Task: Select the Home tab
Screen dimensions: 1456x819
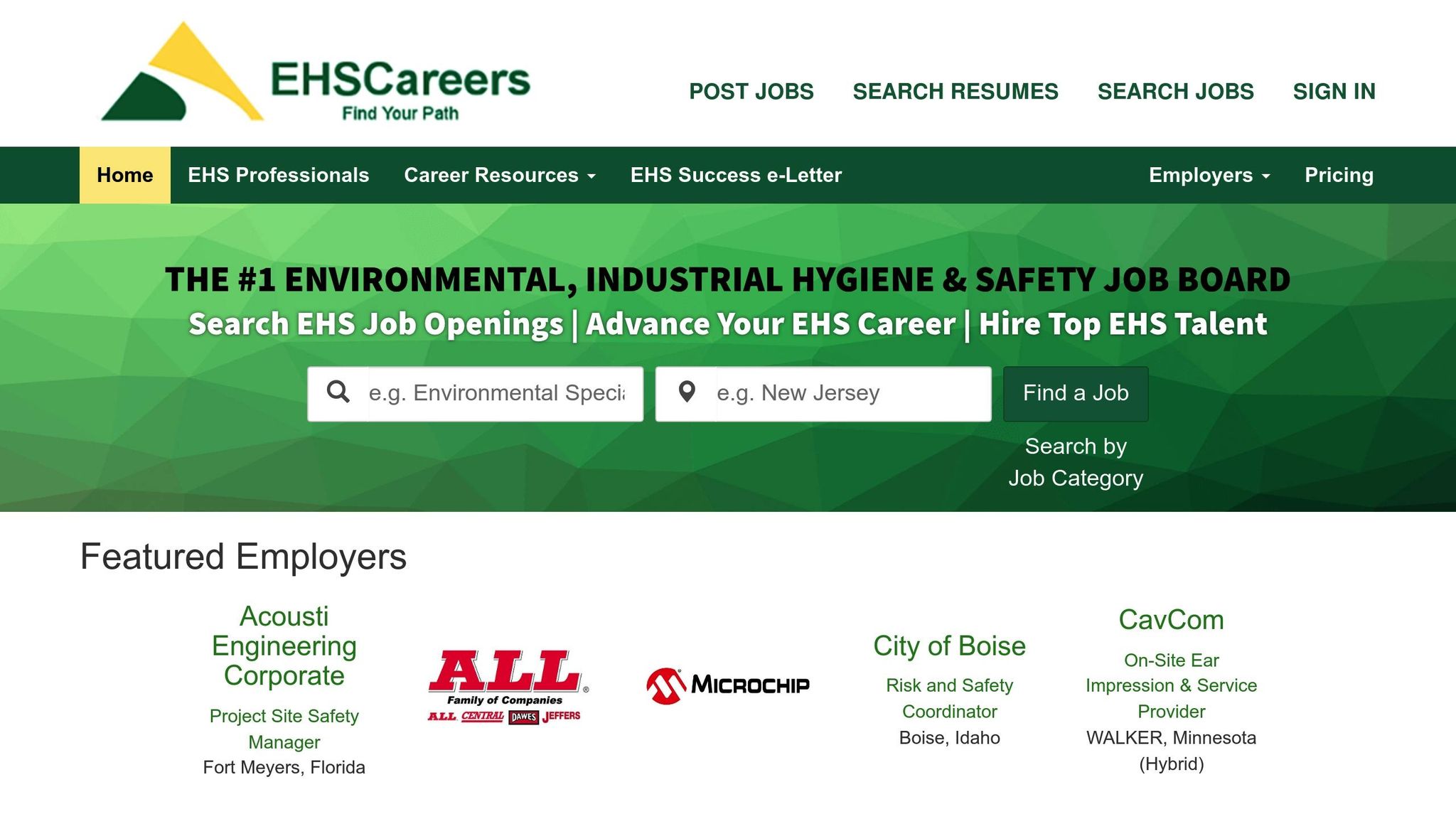Action: [x=125, y=175]
